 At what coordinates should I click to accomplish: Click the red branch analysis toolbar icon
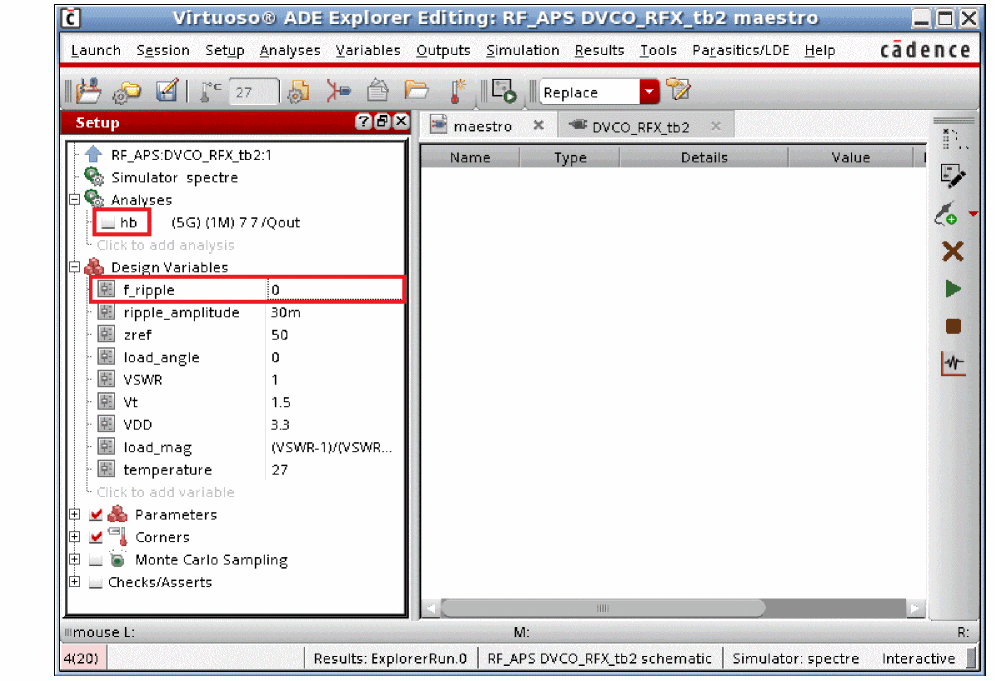click(x=338, y=91)
